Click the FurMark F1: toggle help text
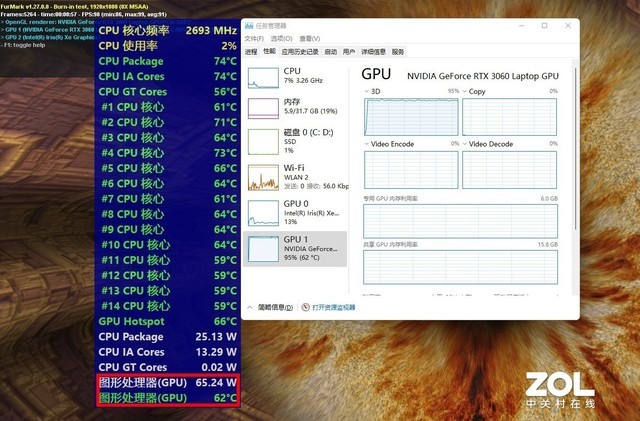 pyautogui.click(x=24, y=45)
